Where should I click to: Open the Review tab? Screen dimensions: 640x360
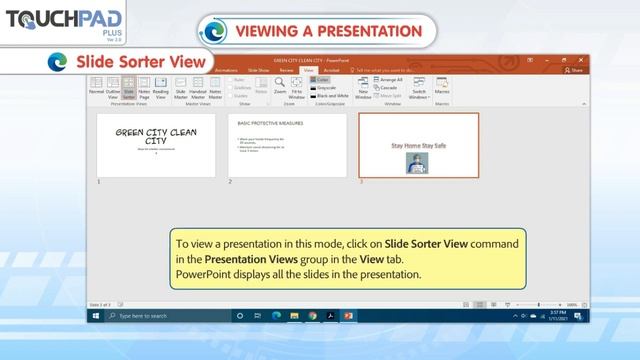point(286,70)
